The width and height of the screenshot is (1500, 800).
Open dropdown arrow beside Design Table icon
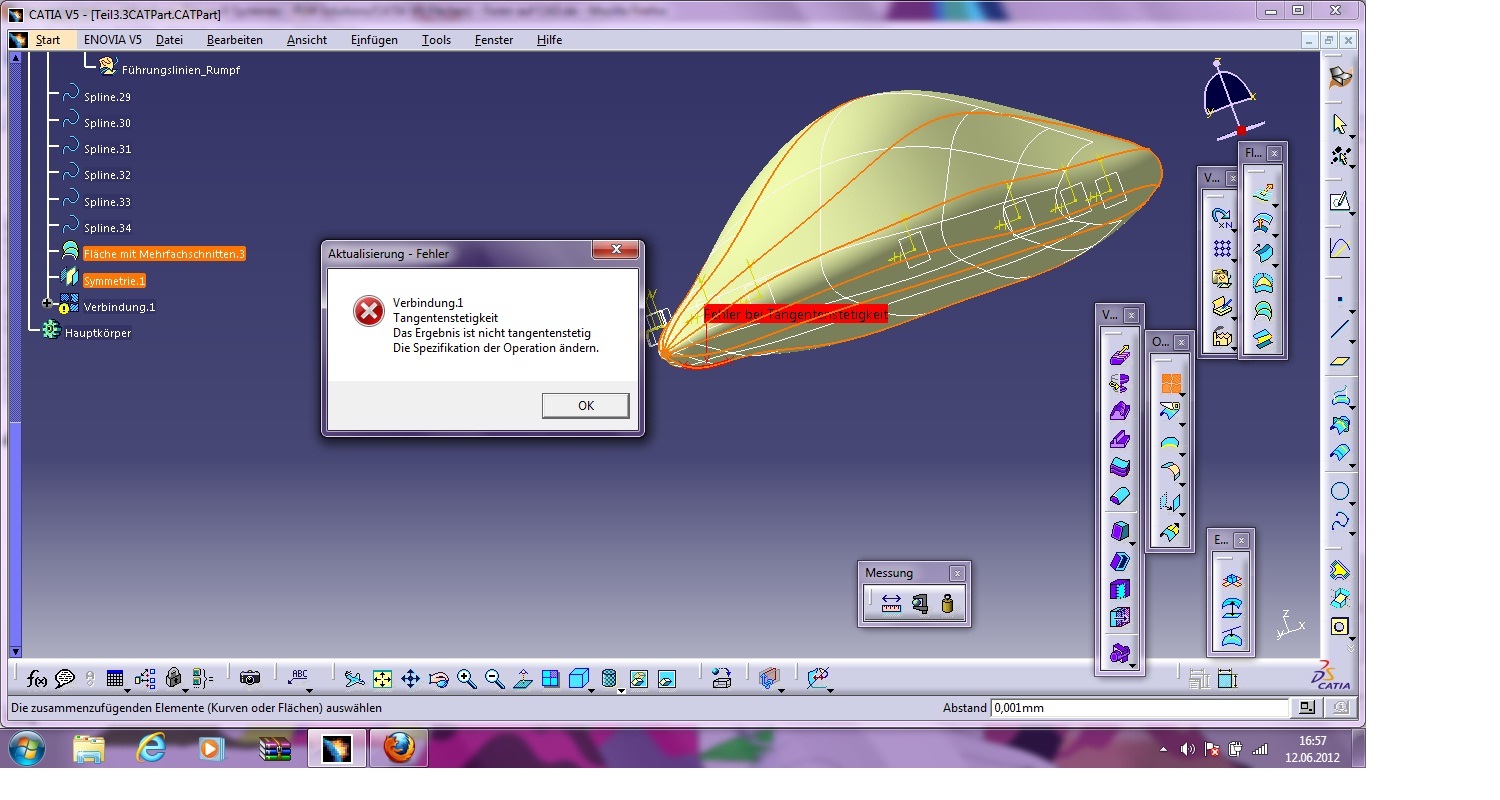point(128,690)
